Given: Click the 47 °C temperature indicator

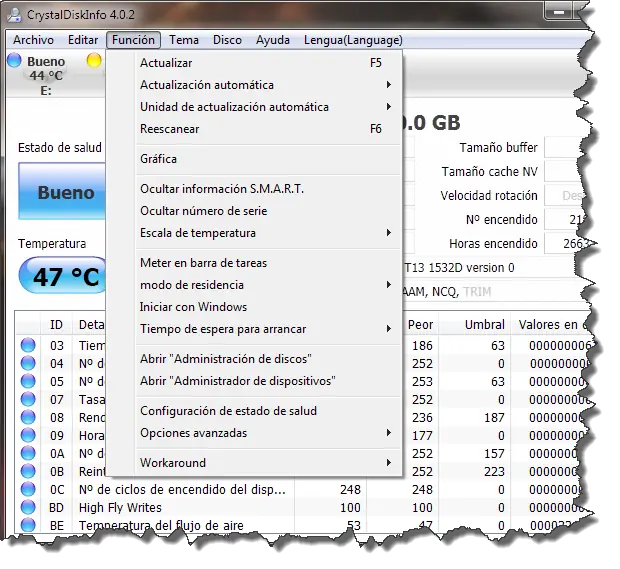Looking at the screenshot, I should (x=63, y=276).
